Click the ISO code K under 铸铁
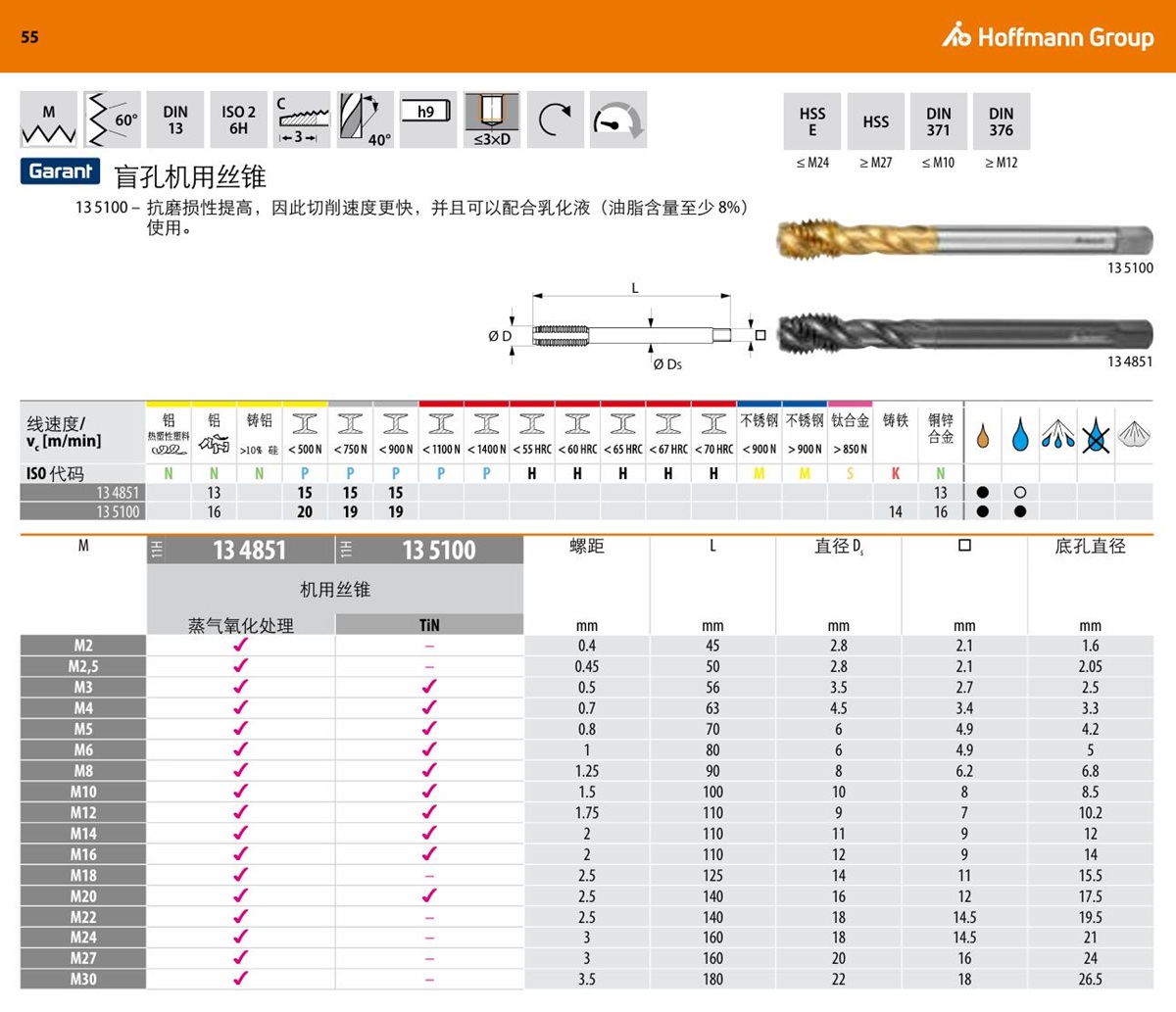This screenshot has width=1176, height=1012. [x=896, y=474]
